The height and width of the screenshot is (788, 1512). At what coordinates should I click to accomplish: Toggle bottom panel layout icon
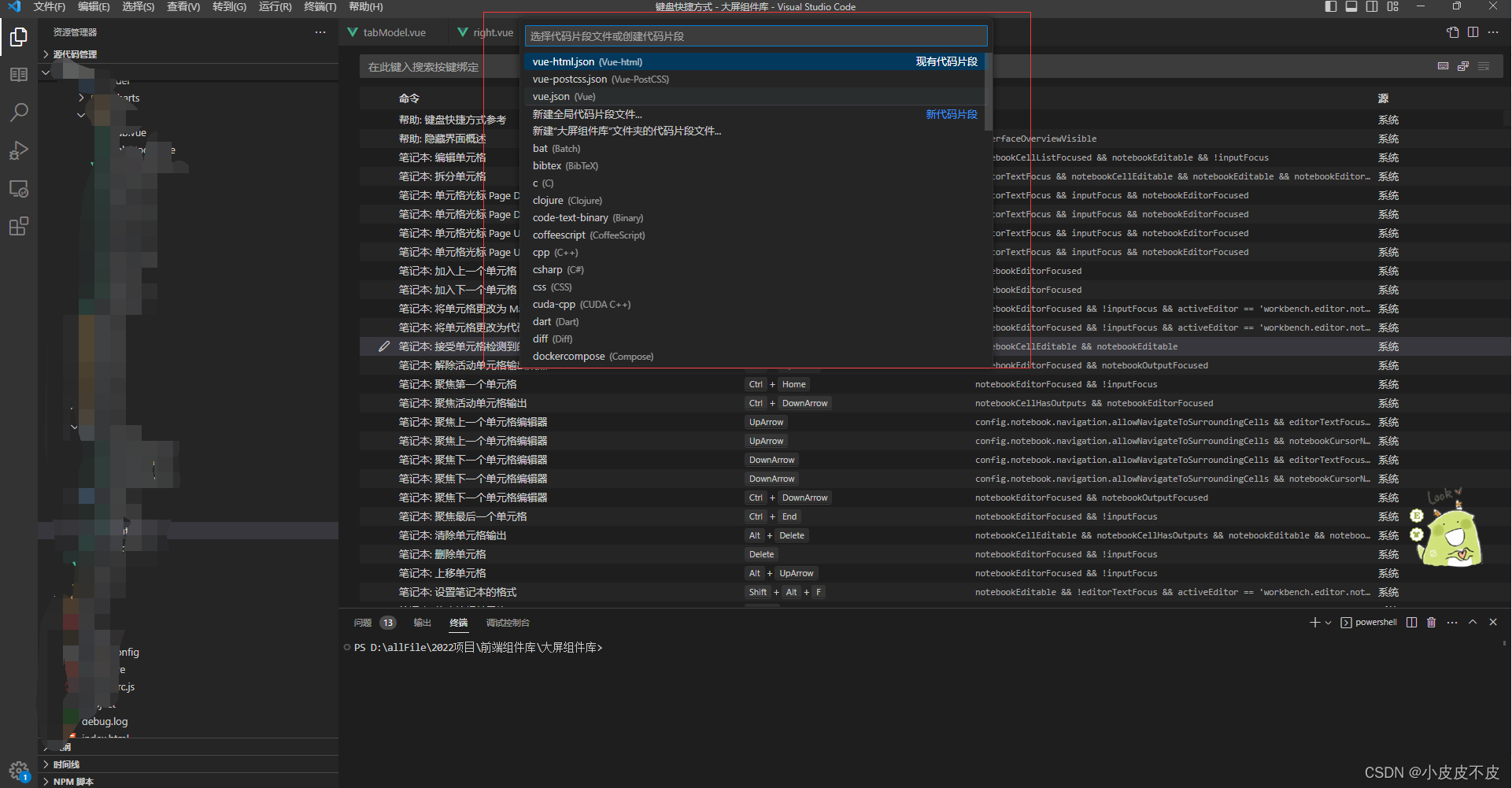point(1351,6)
